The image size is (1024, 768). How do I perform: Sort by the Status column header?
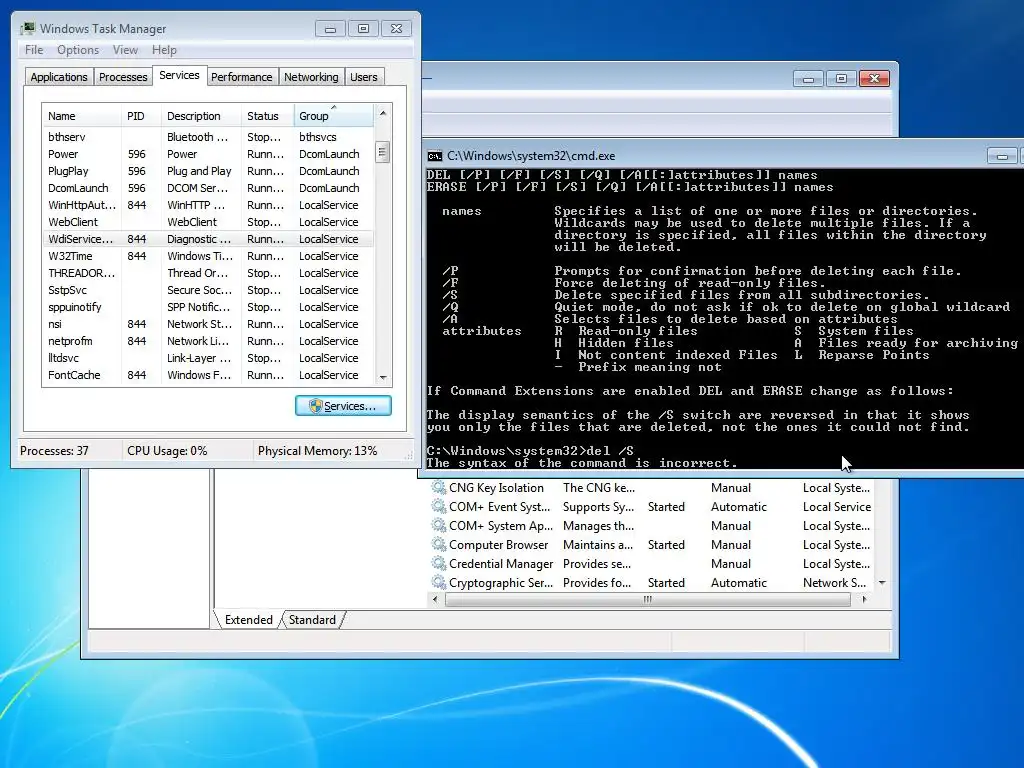point(268,116)
